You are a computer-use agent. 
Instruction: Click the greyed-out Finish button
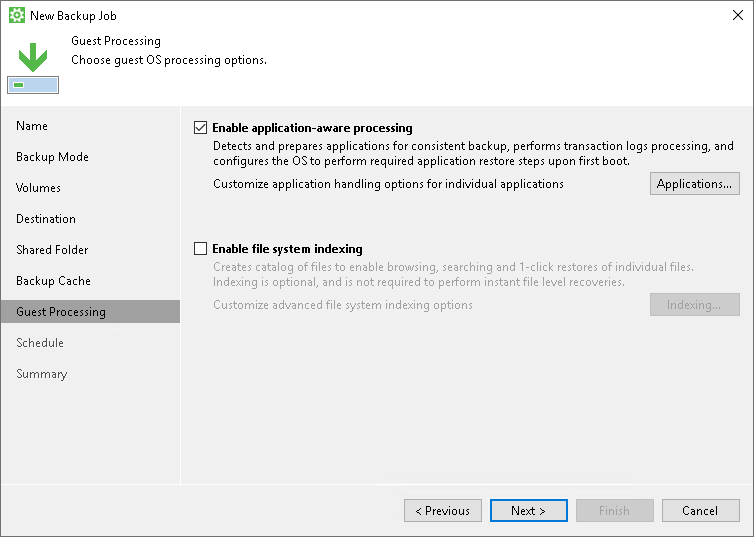pos(615,511)
